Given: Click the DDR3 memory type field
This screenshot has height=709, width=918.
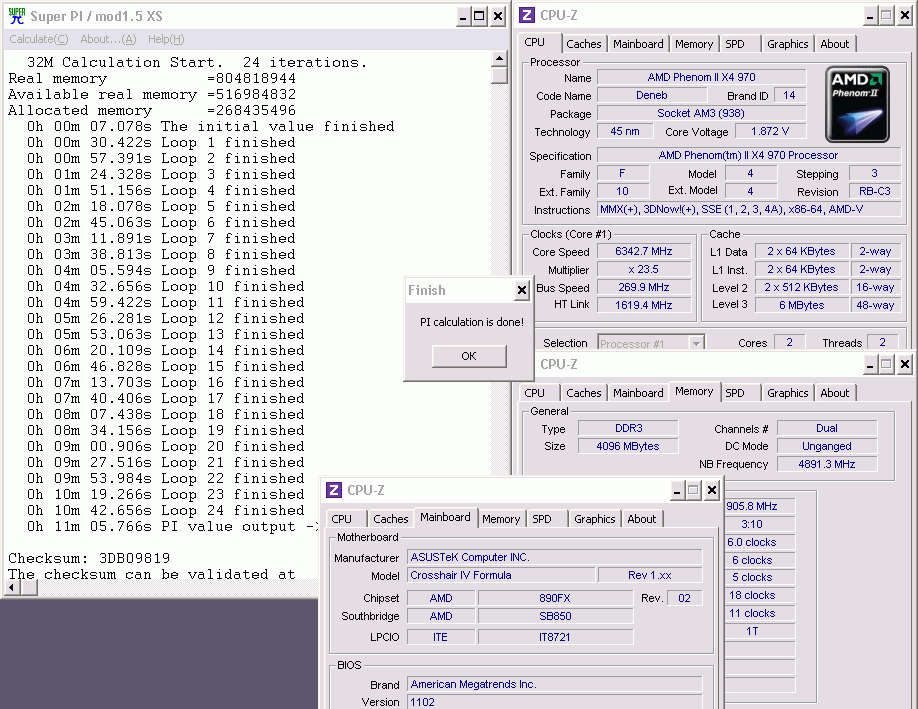Looking at the screenshot, I should click(628, 428).
